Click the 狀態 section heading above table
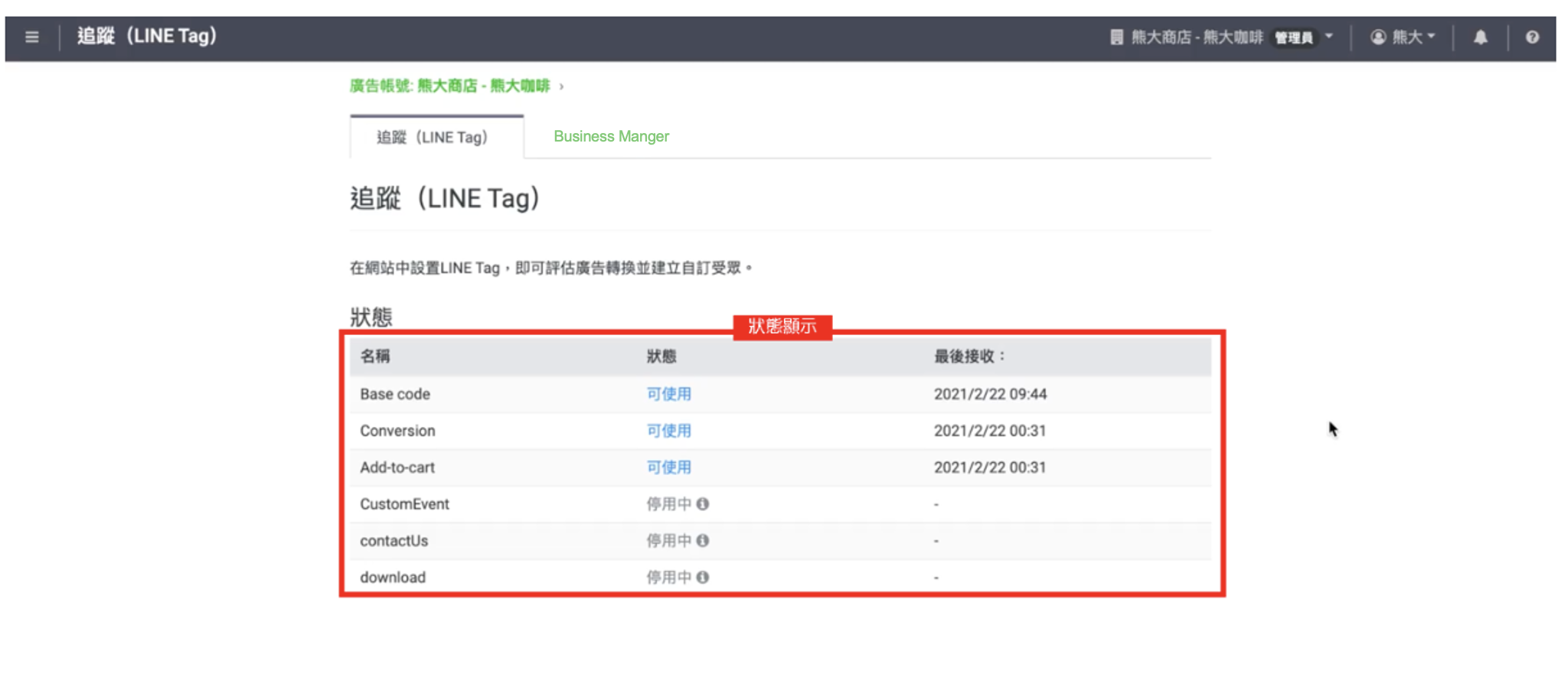 371,317
